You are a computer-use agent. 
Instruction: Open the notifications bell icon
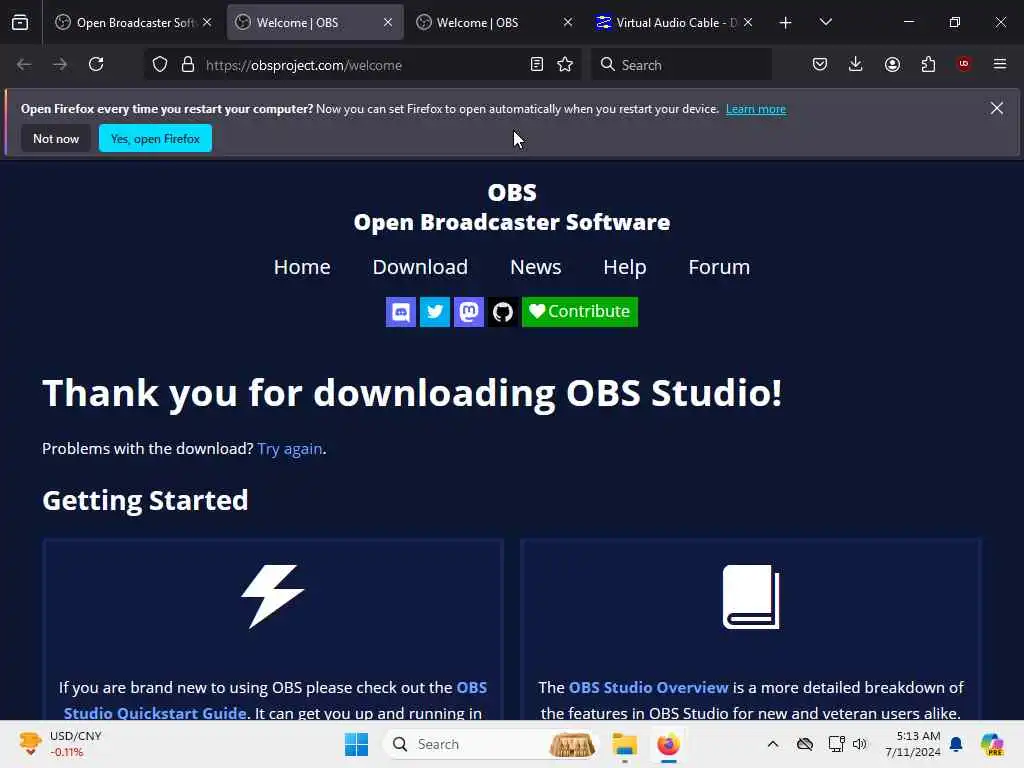(x=956, y=744)
